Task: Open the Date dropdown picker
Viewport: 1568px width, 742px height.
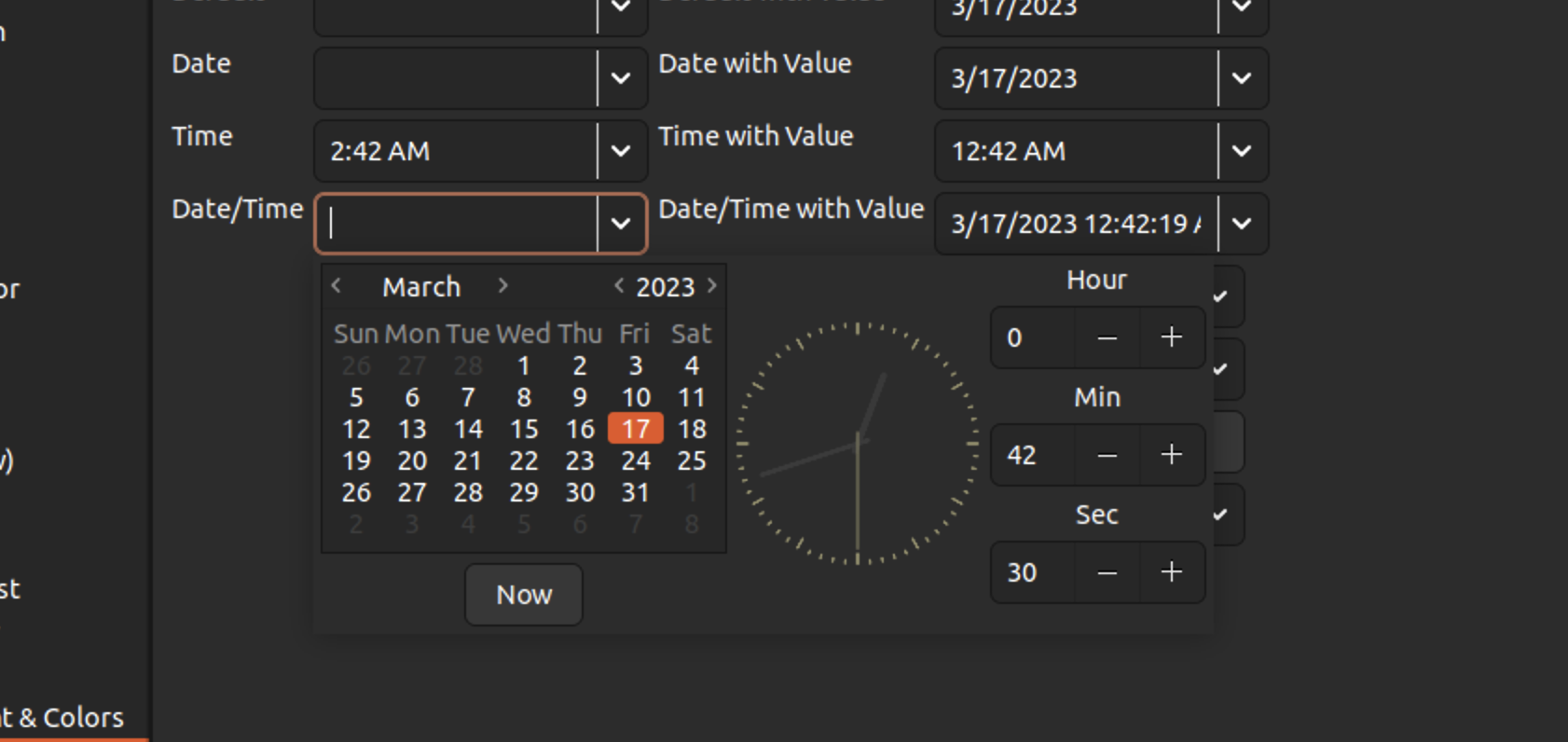Action: tap(621, 78)
